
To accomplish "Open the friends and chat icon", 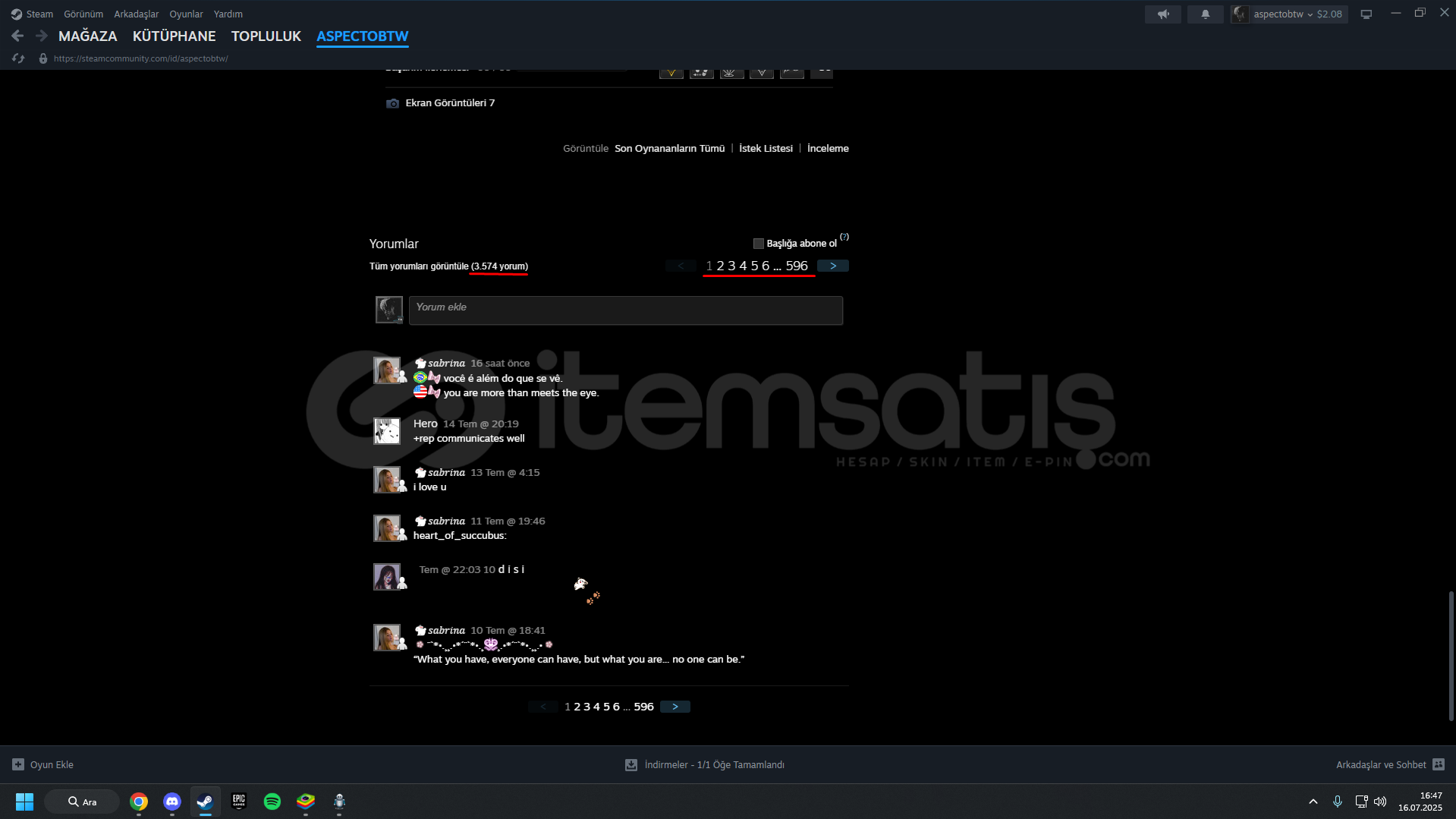I will [x=1439, y=764].
